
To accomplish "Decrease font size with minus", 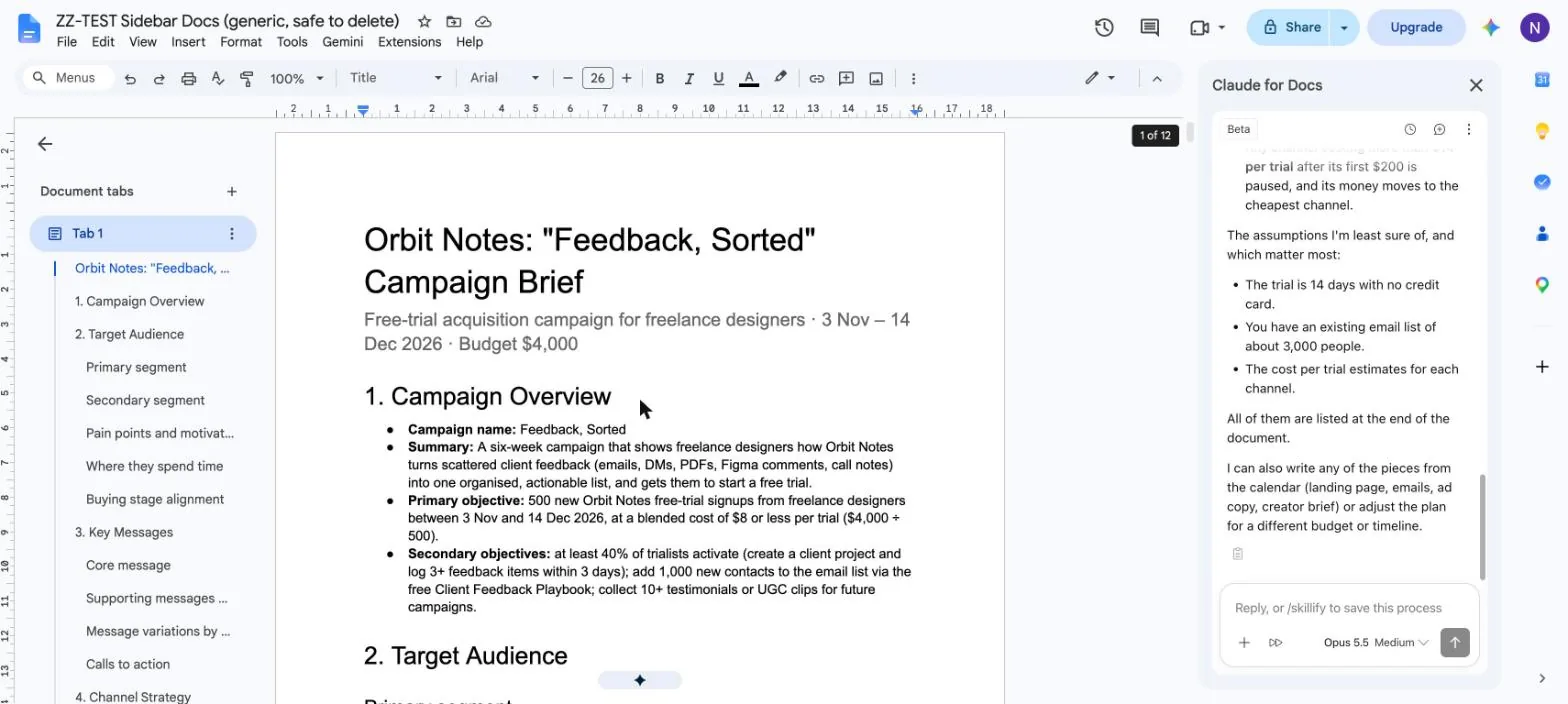I will pos(568,78).
